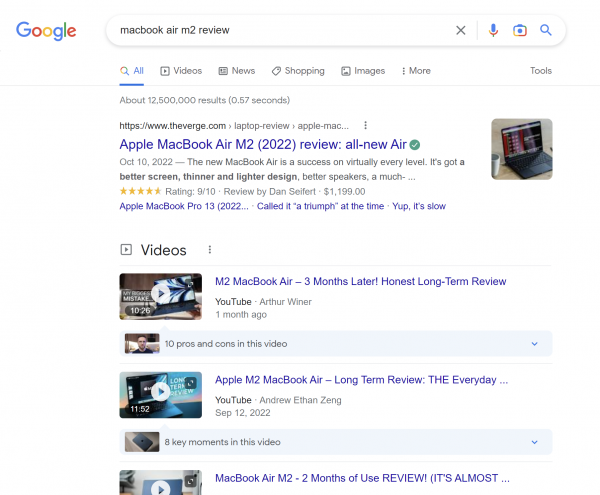Screen dimensions: 600x495
Task: Click in the search box text field
Action: 283,30
